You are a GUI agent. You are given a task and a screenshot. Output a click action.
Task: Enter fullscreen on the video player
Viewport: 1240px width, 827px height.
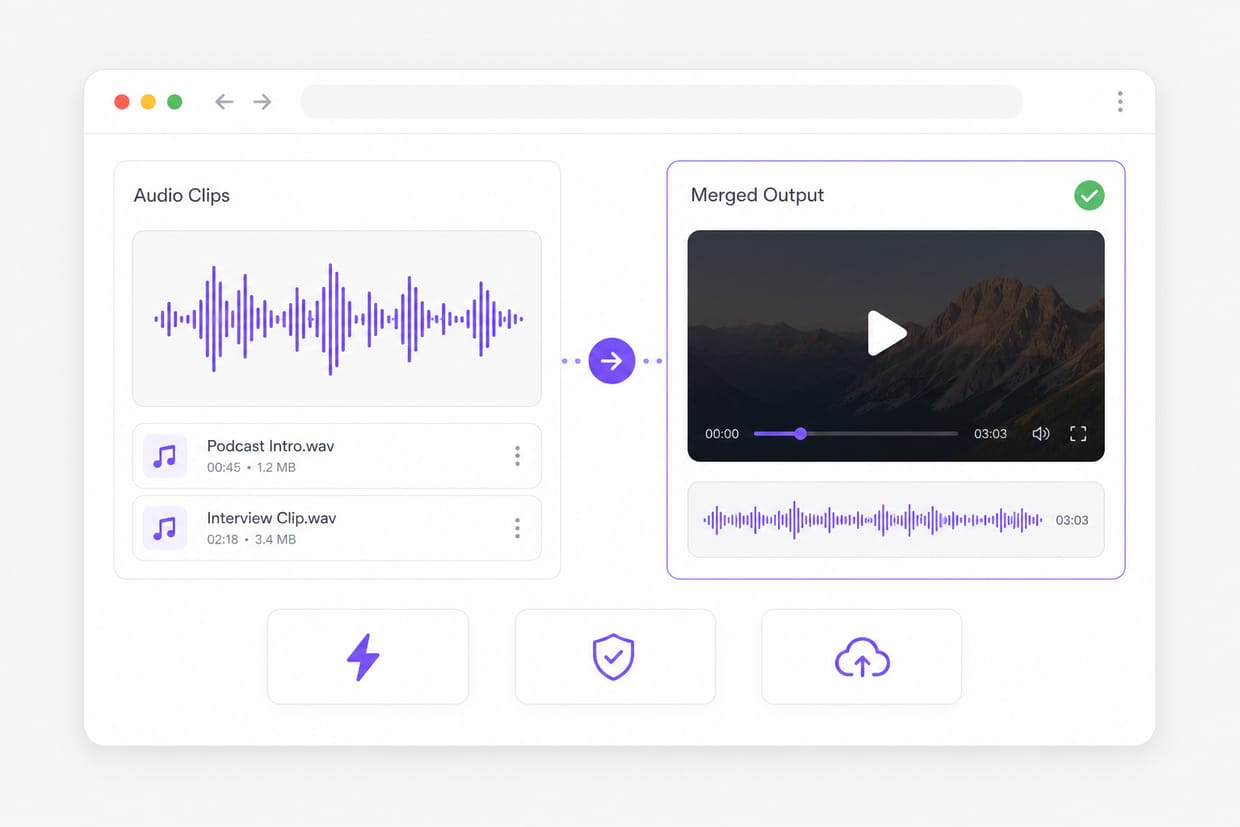pyautogui.click(x=1078, y=433)
